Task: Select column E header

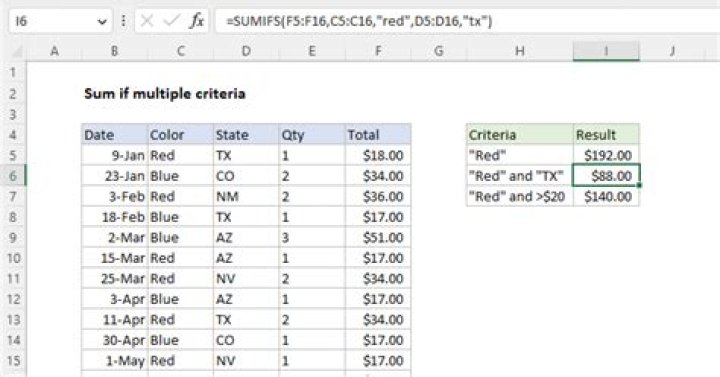Action: point(312,51)
